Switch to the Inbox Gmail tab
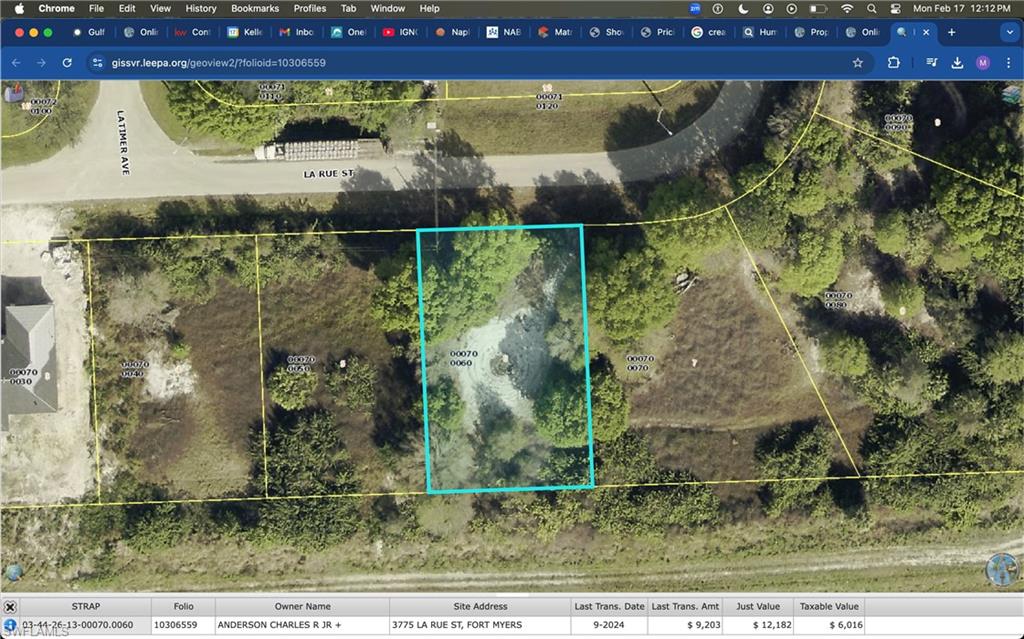The height and width of the screenshot is (639, 1024). tap(298, 32)
